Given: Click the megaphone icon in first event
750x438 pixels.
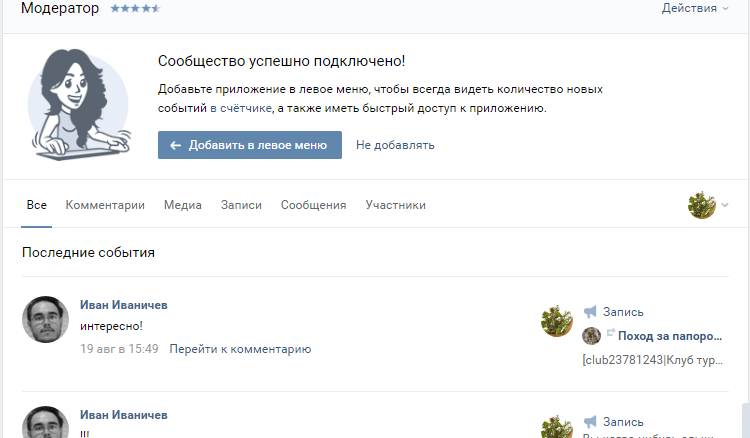Looking at the screenshot, I should point(590,312).
